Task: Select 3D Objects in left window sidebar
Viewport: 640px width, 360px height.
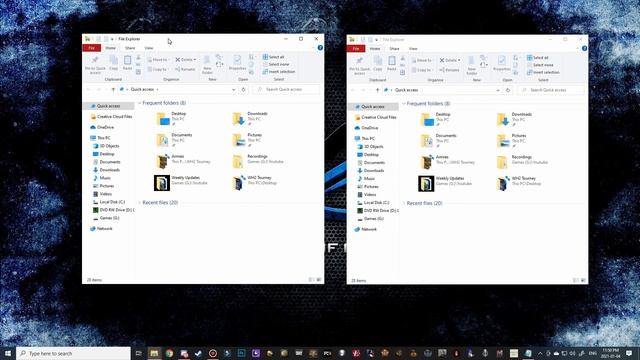Action: point(106,146)
